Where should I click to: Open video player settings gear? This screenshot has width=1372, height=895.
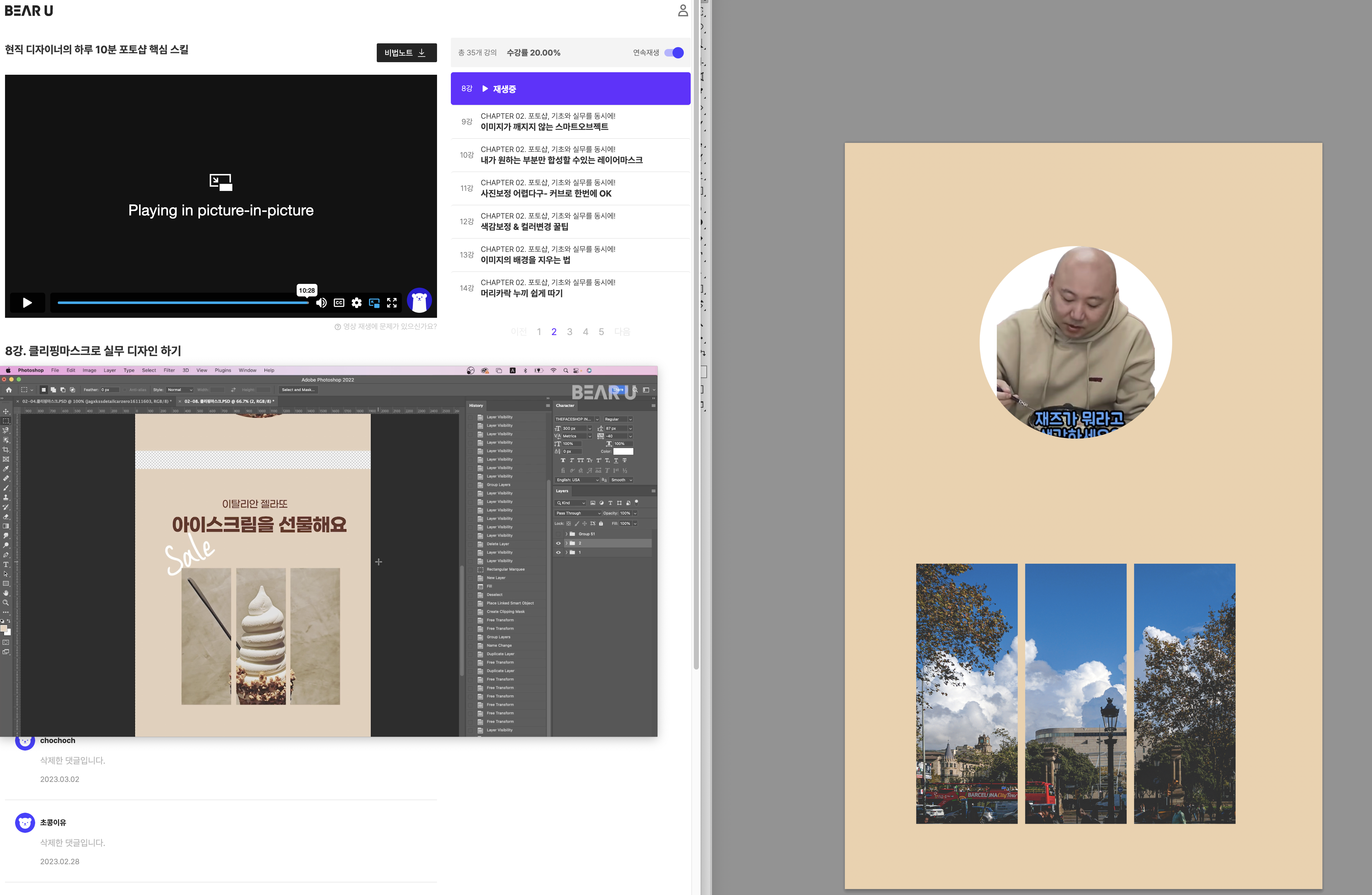pyautogui.click(x=357, y=303)
